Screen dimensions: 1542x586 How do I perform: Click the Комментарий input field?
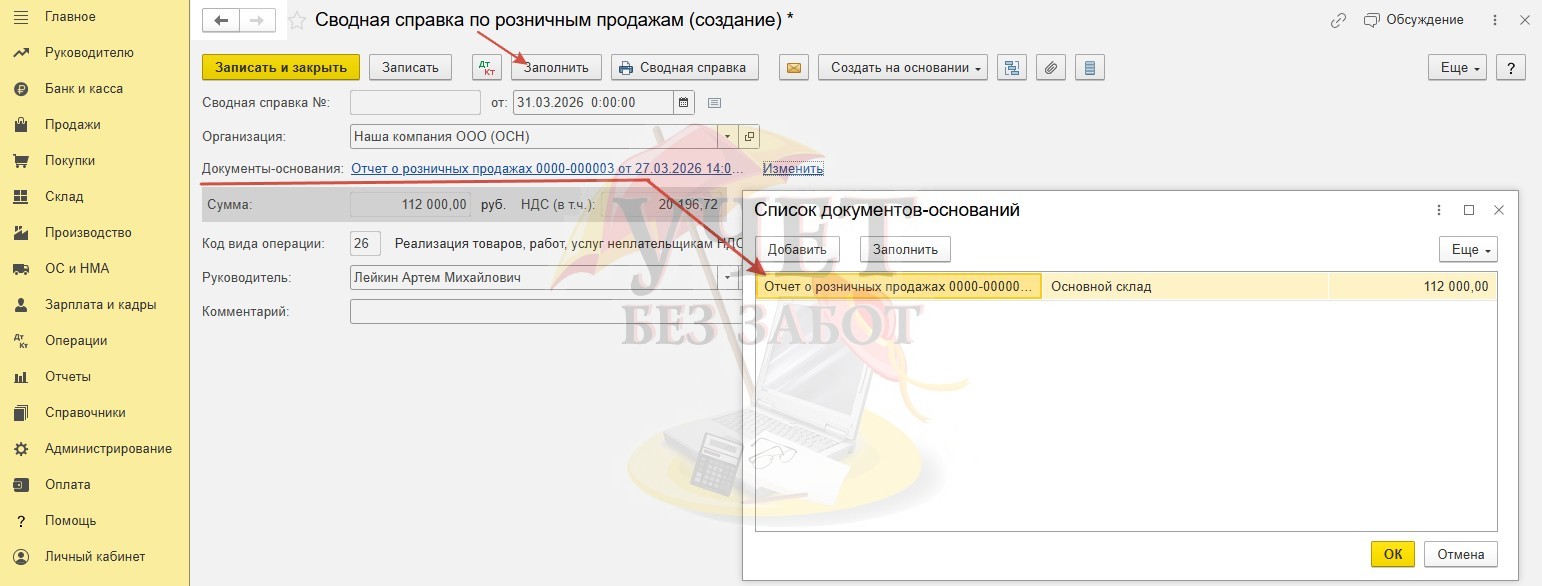540,312
